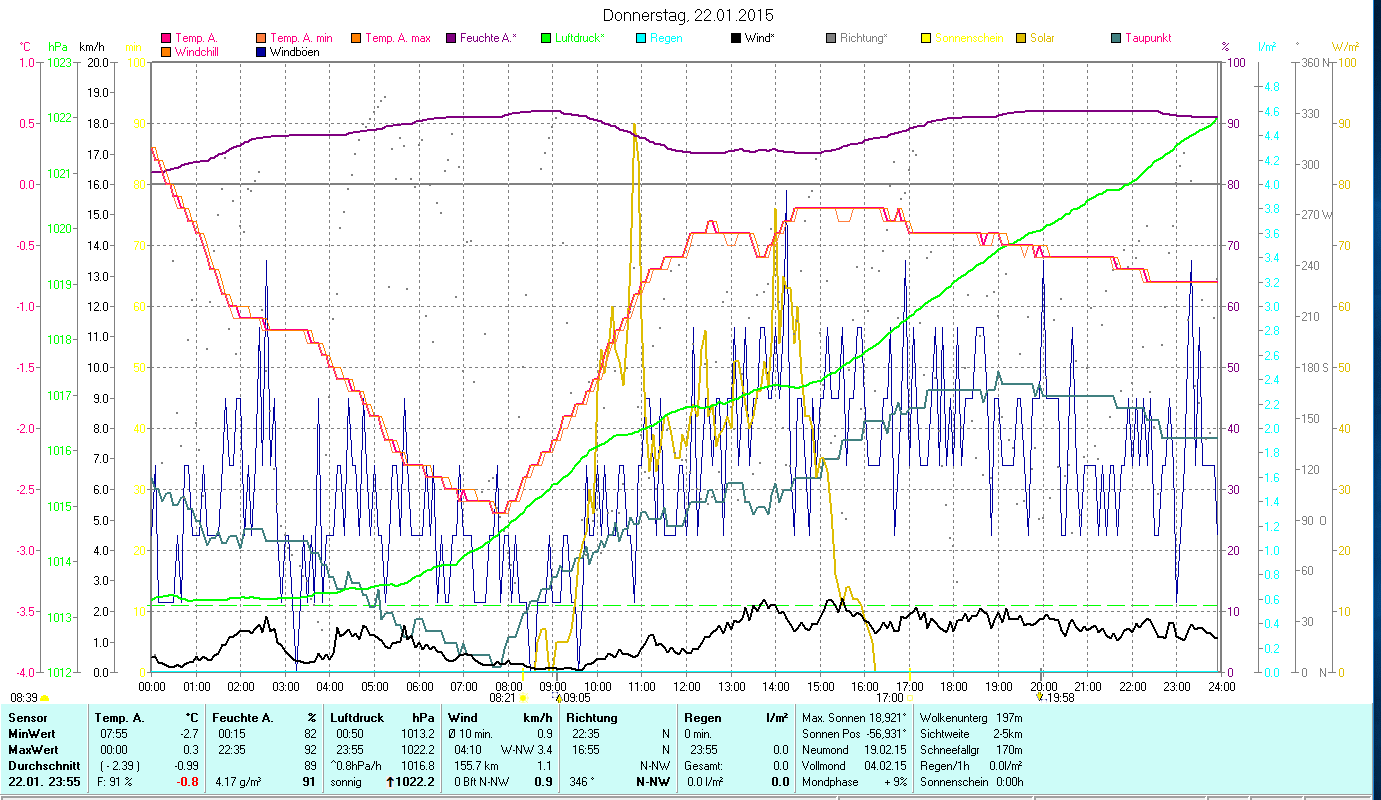Click the date title Donnerstag, 22.01.2015
The height and width of the screenshot is (800, 1381).
click(689, 15)
